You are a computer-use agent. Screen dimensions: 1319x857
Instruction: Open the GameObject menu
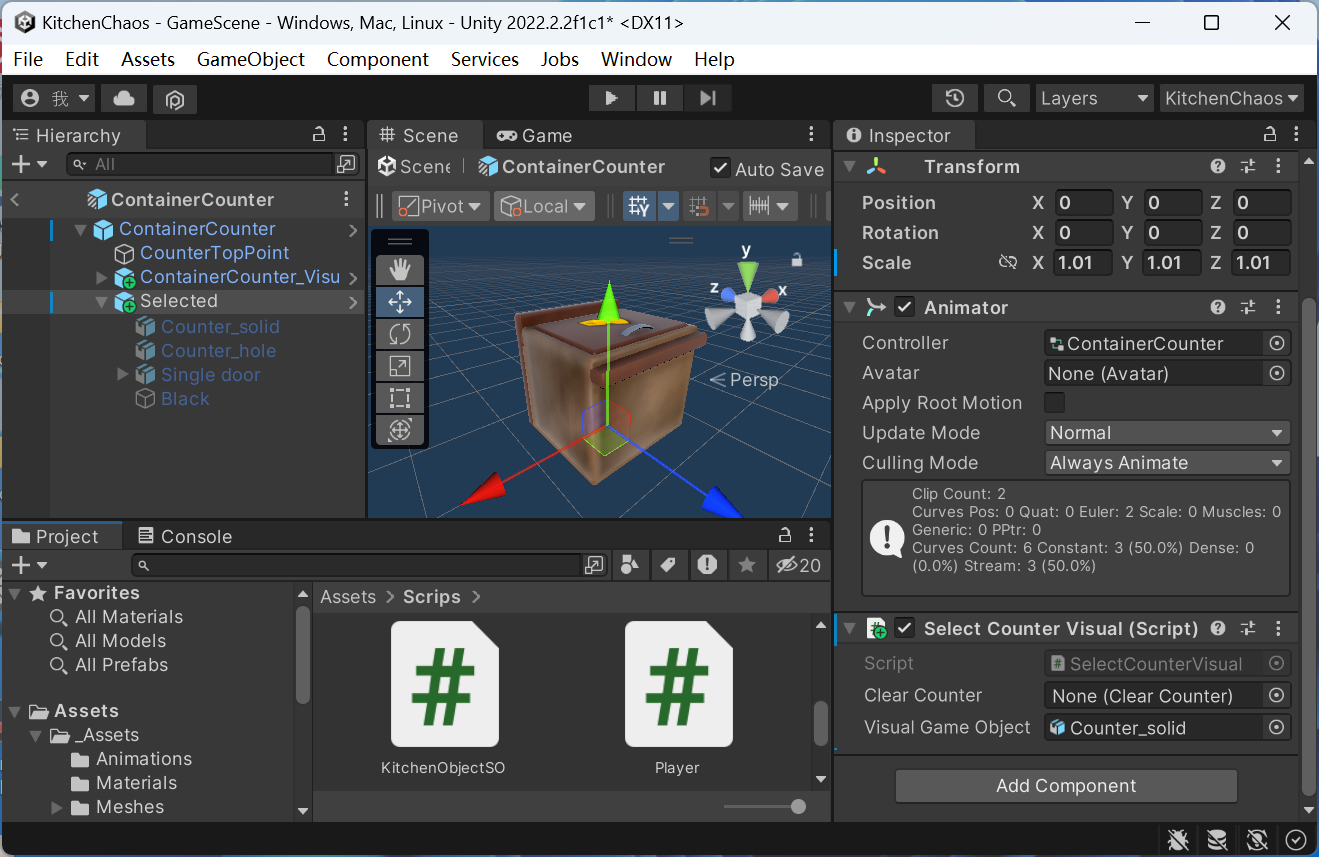(251, 59)
